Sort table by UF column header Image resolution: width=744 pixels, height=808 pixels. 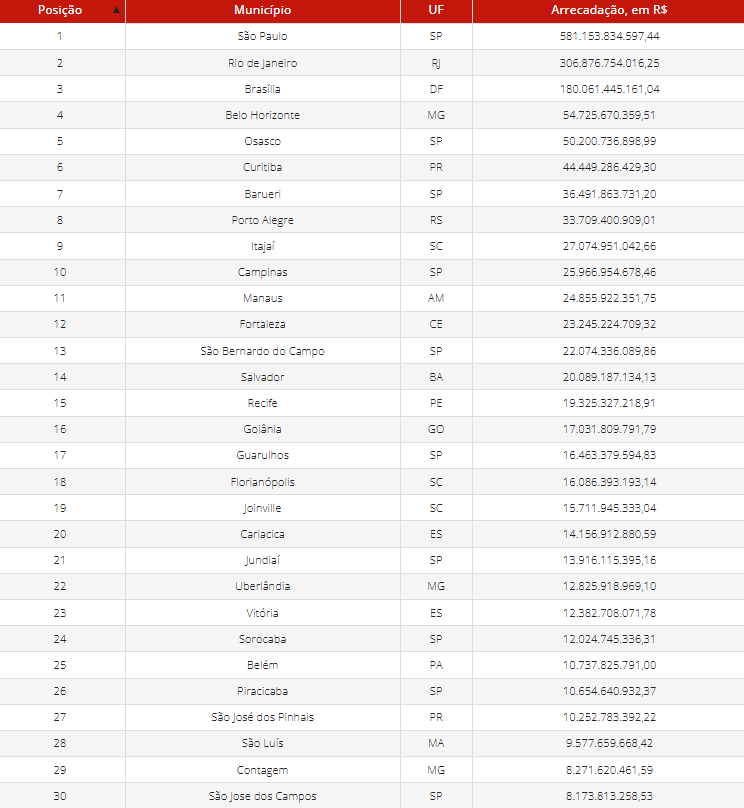(x=436, y=10)
